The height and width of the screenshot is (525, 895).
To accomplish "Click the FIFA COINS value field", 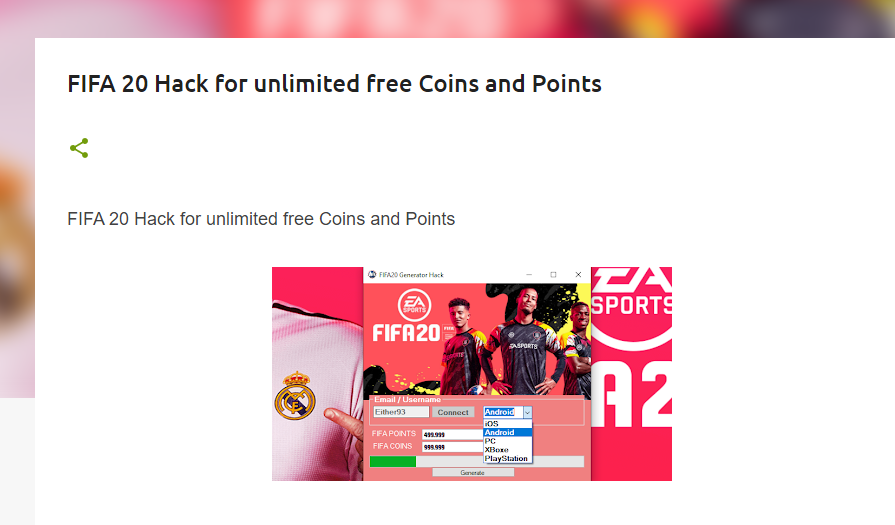I will (x=452, y=447).
